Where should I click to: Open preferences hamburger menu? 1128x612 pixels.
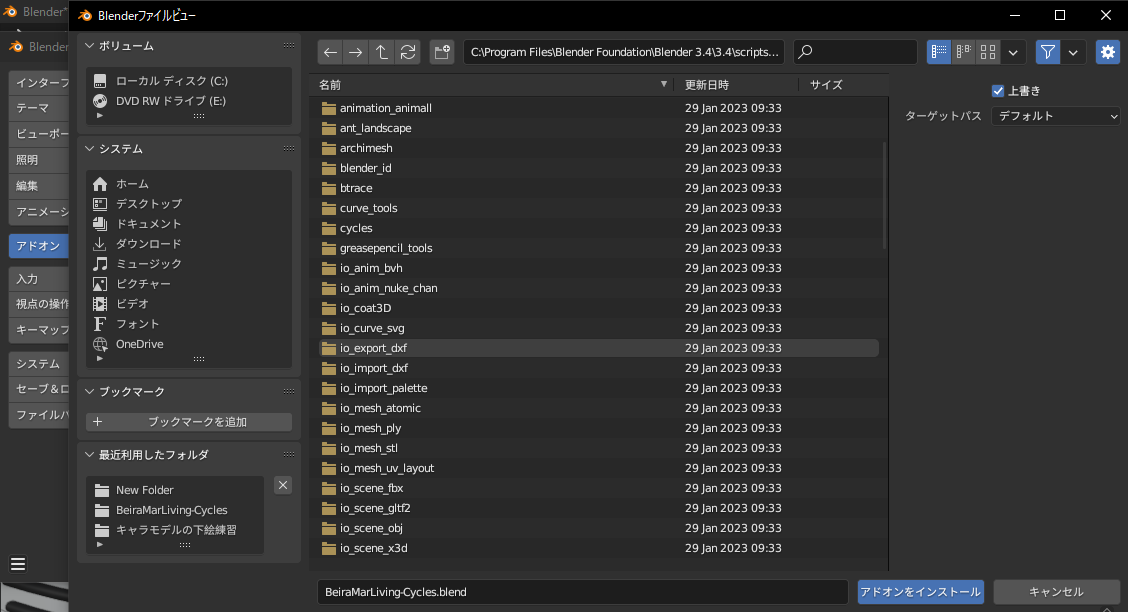point(18,565)
